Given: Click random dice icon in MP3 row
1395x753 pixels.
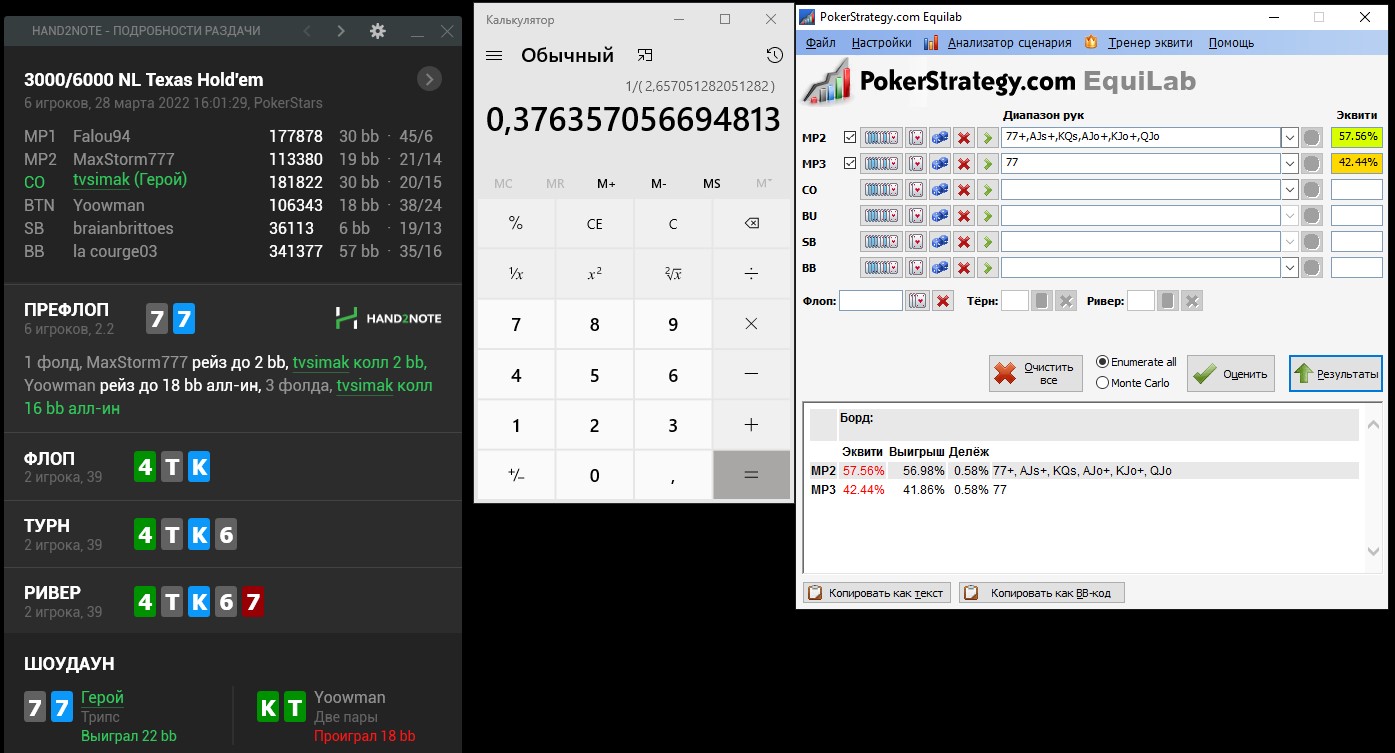Looking at the screenshot, I should tap(940, 163).
